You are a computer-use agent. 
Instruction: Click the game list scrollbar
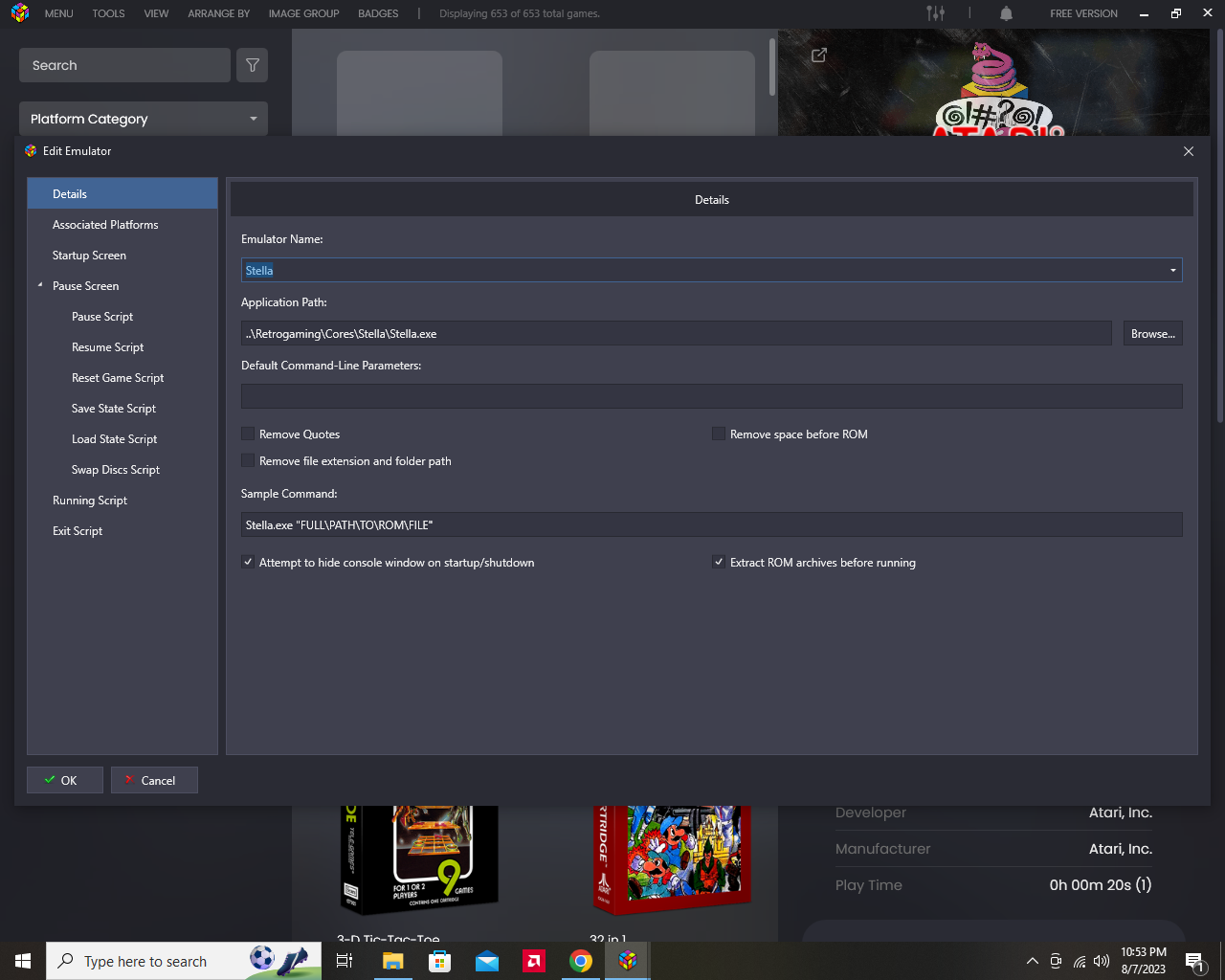(x=772, y=67)
